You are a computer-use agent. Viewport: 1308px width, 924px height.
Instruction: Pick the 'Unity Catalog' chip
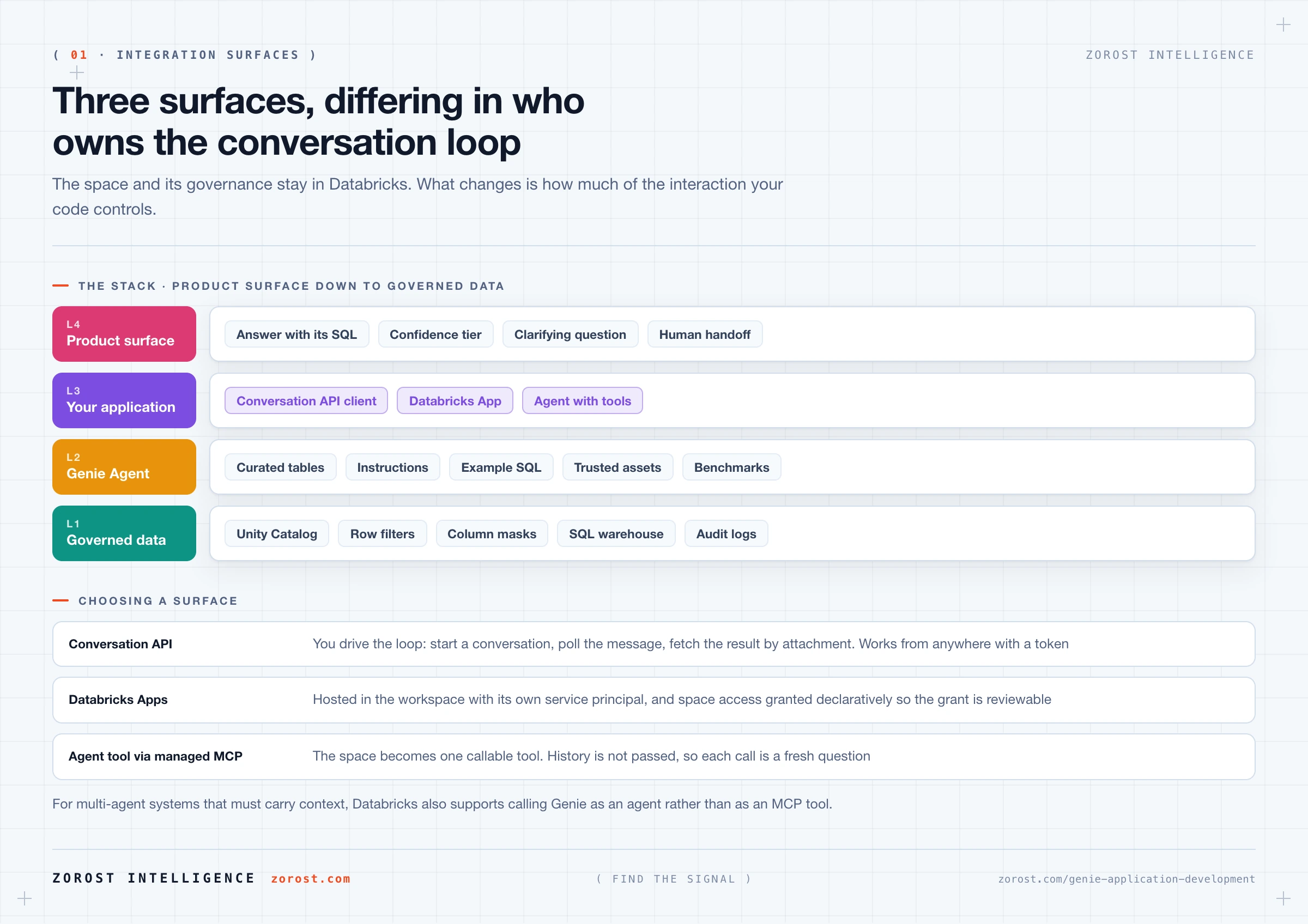[277, 534]
